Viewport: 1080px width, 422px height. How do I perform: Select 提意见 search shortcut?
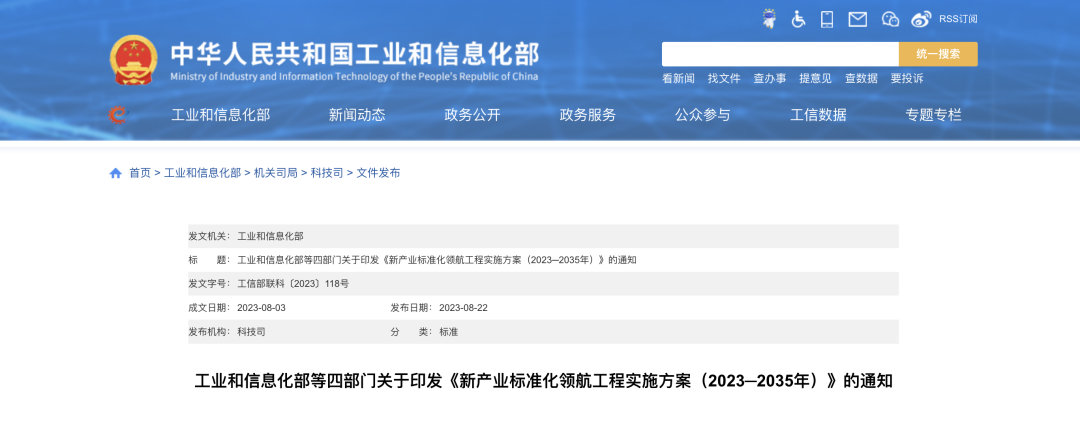pos(816,78)
